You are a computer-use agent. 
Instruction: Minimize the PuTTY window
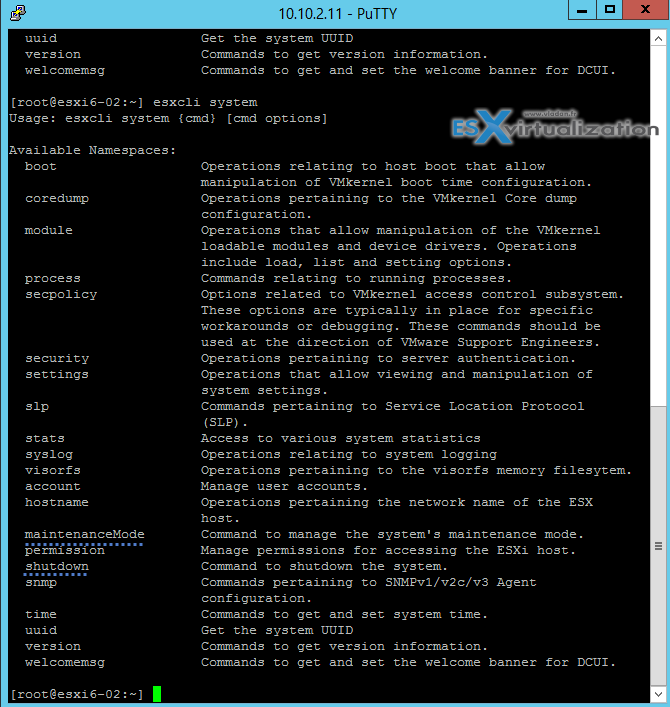(582, 10)
